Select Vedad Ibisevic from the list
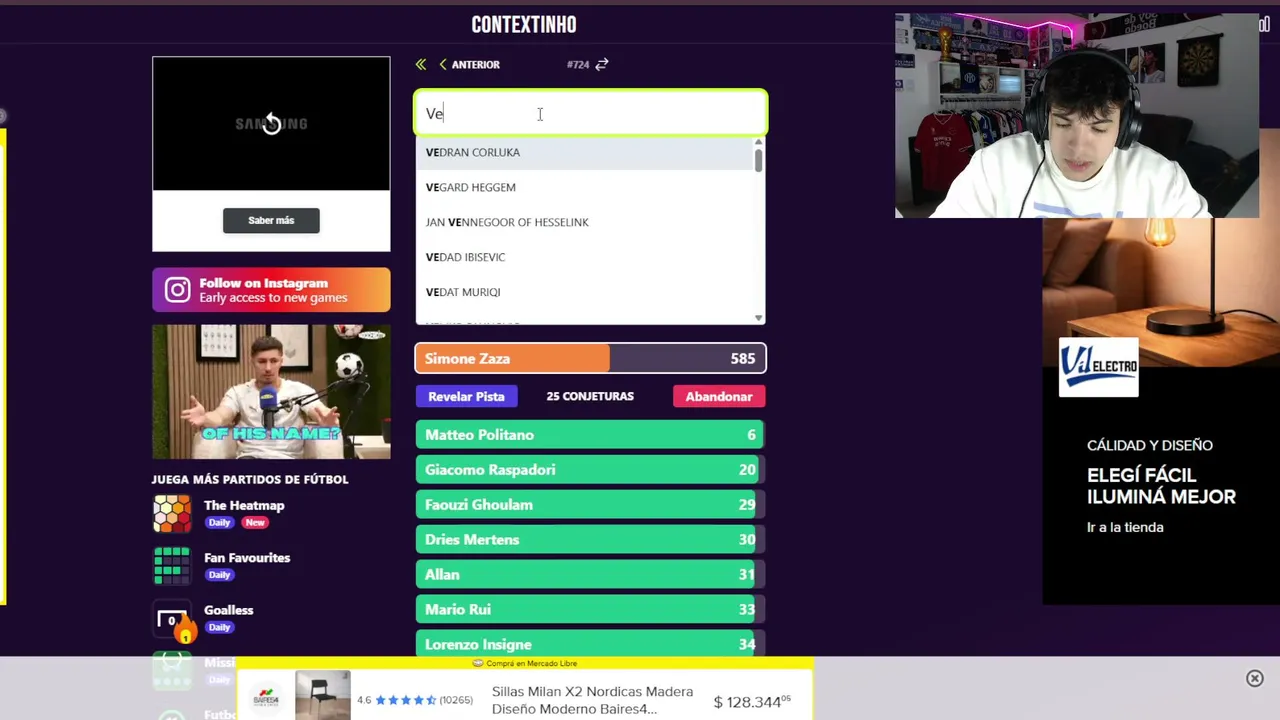 point(585,257)
